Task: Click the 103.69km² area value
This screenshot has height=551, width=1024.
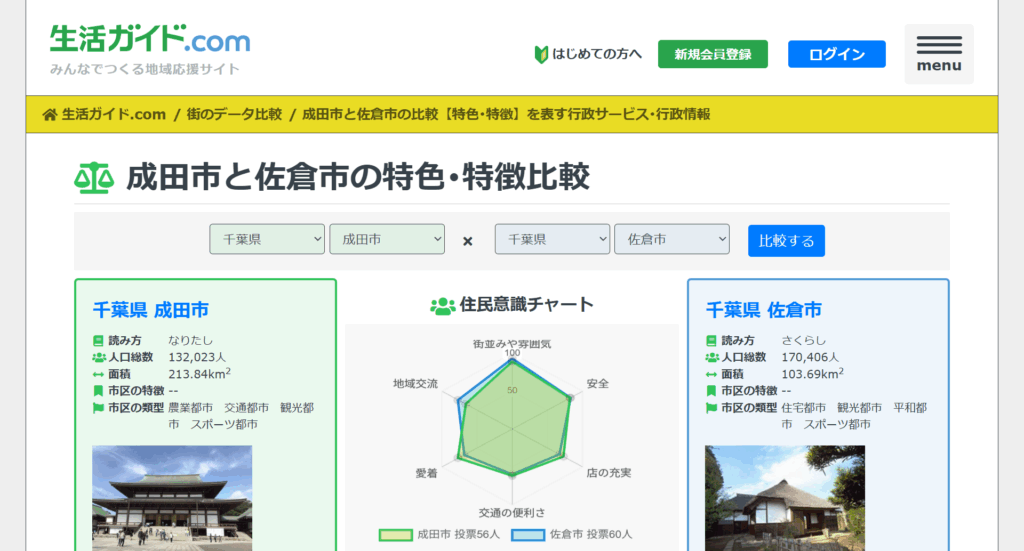Action: click(x=812, y=374)
